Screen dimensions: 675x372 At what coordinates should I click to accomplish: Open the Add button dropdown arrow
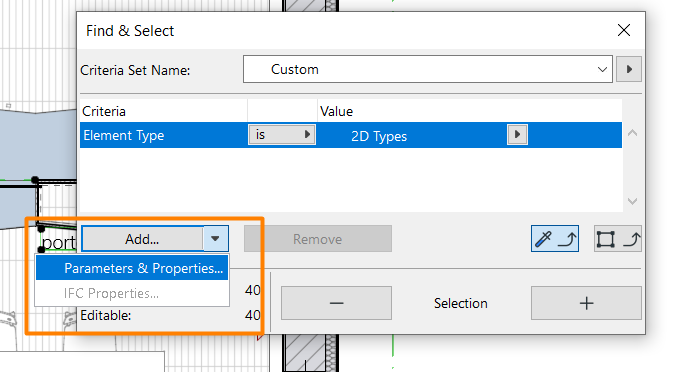click(215, 239)
